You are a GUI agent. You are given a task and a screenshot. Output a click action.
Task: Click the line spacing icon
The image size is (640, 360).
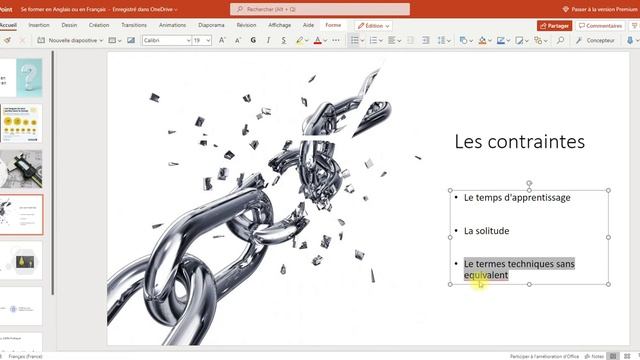pos(441,40)
